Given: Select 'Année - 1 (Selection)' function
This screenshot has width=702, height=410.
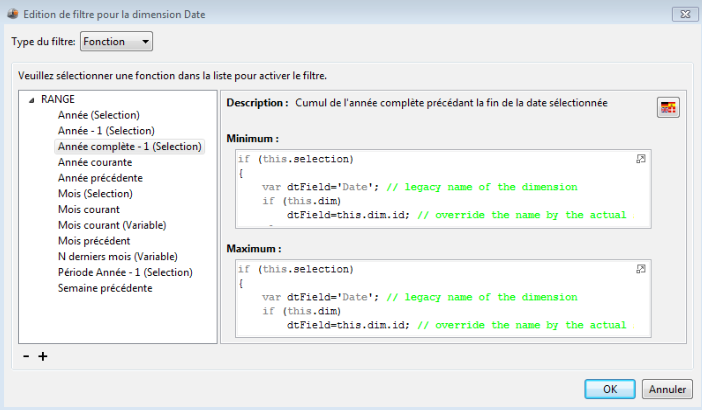Looking at the screenshot, I should tap(106, 131).
